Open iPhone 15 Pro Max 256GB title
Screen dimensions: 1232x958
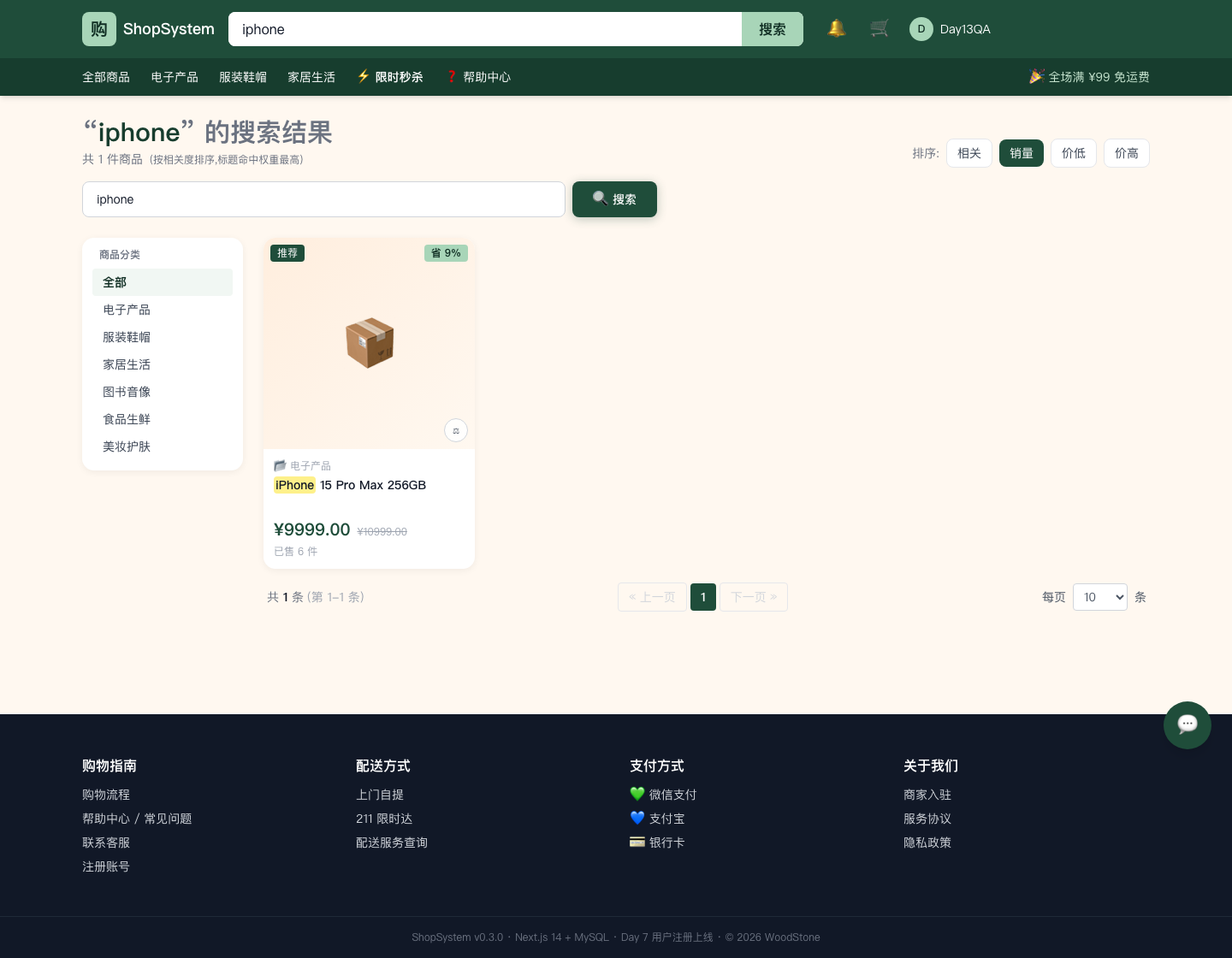click(x=350, y=485)
